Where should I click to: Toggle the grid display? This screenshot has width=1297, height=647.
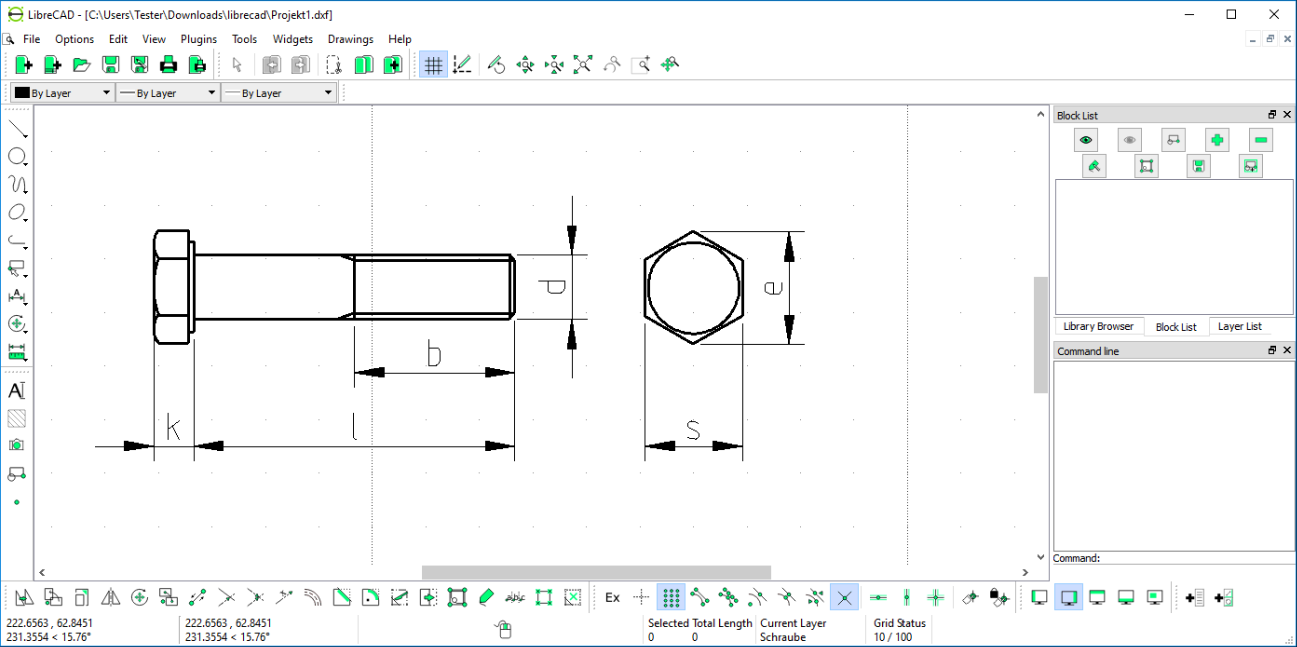(433, 63)
